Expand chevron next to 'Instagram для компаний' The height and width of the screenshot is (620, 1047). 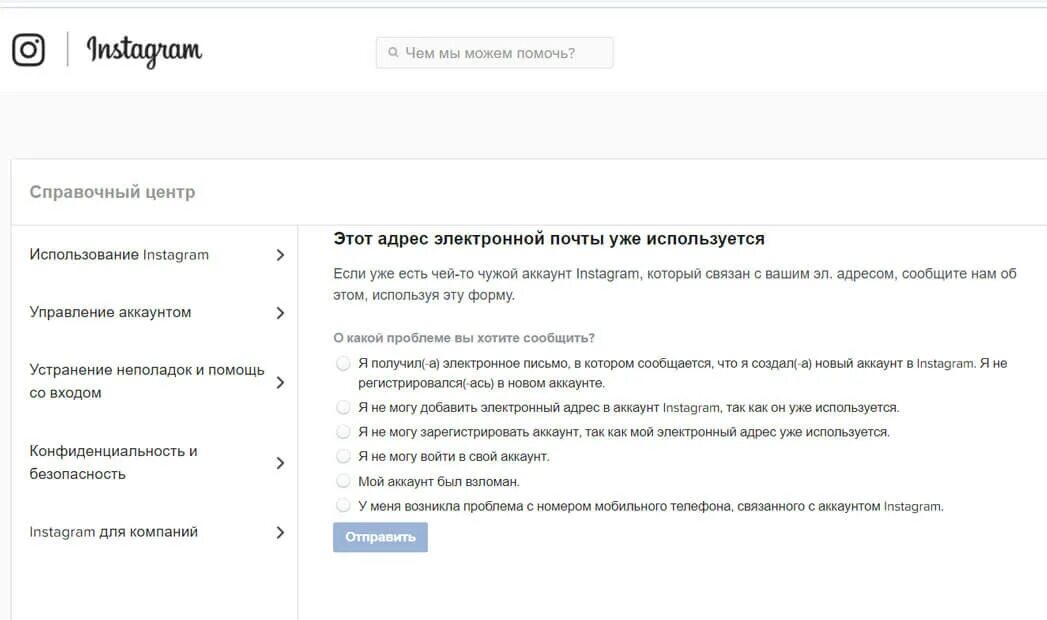click(280, 533)
